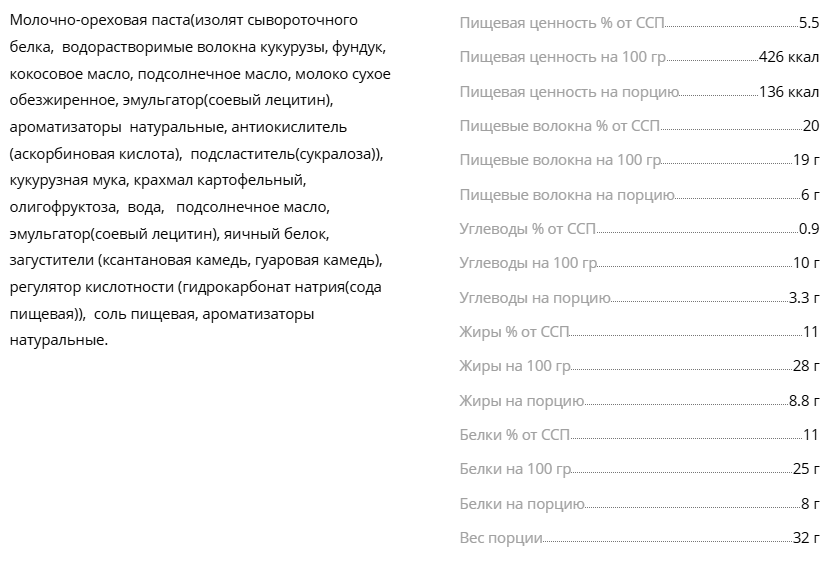Viewport: 830px width, 564px height.
Task: Click the ingredients paragraph starting with Молочно-ореховая паста
Action: (200, 180)
